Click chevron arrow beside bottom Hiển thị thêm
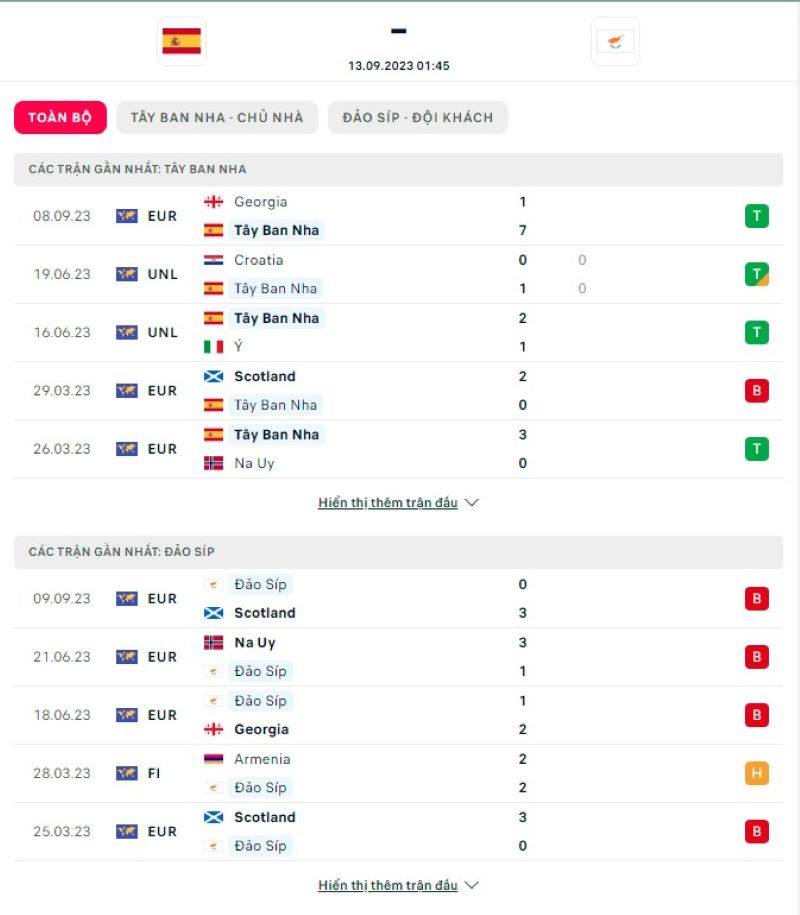800x915 pixels. click(472, 885)
